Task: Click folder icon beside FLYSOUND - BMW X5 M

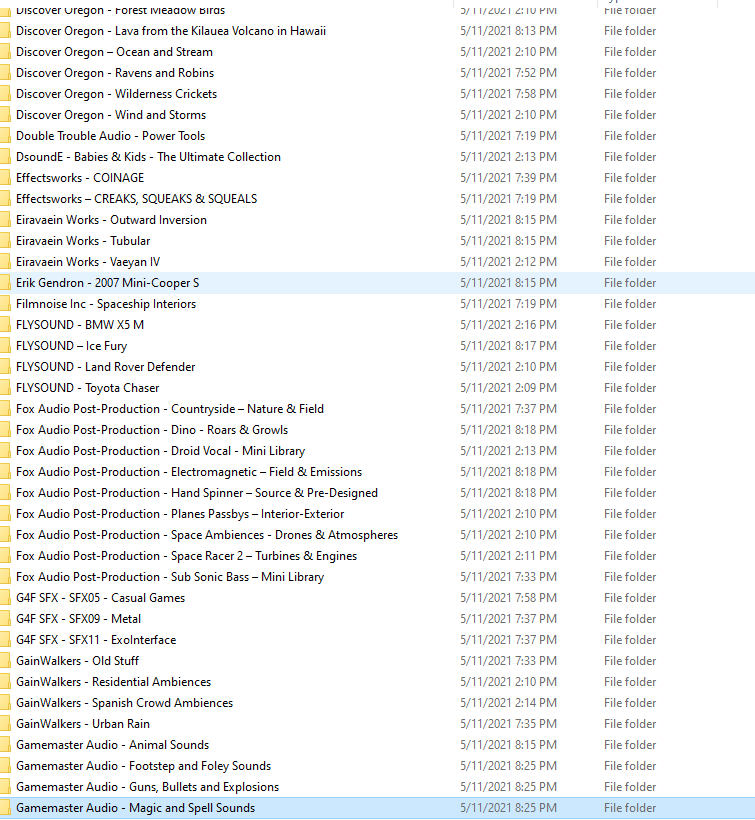Action: click(5, 325)
